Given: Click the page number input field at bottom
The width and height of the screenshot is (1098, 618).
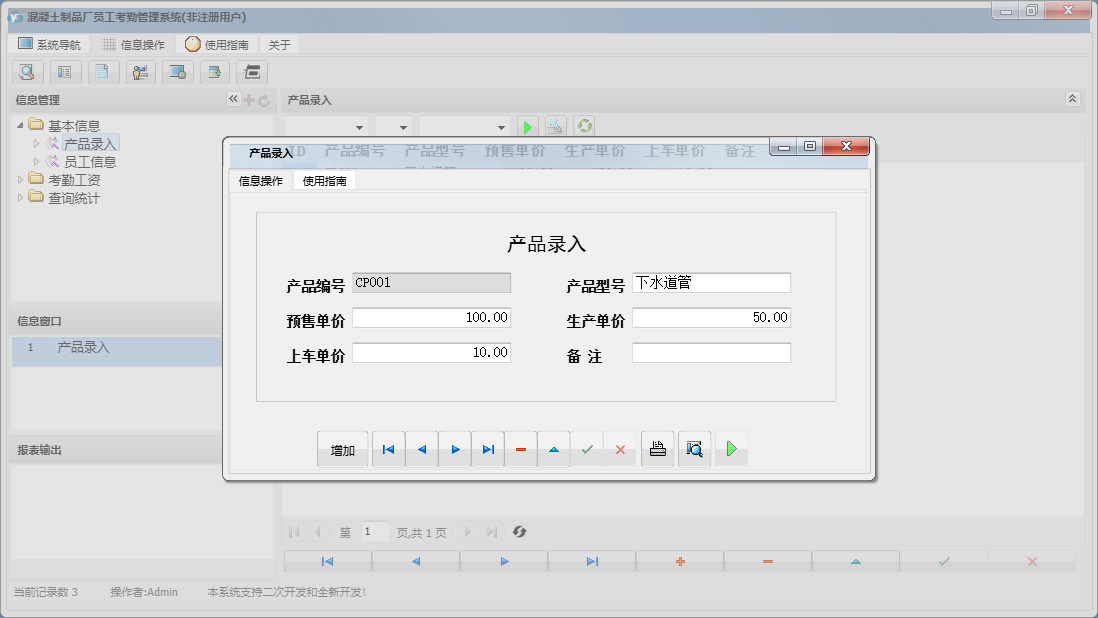Looking at the screenshot, I should pyautogui.click(x=374, y=531).
